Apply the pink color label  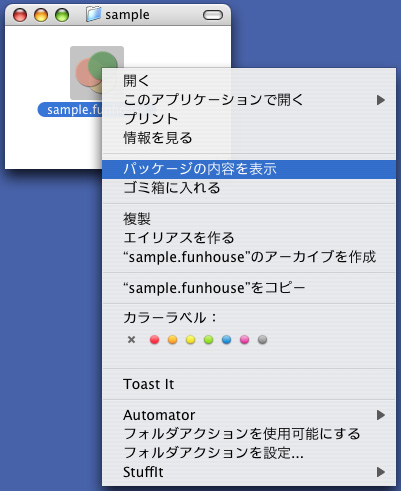244,340
